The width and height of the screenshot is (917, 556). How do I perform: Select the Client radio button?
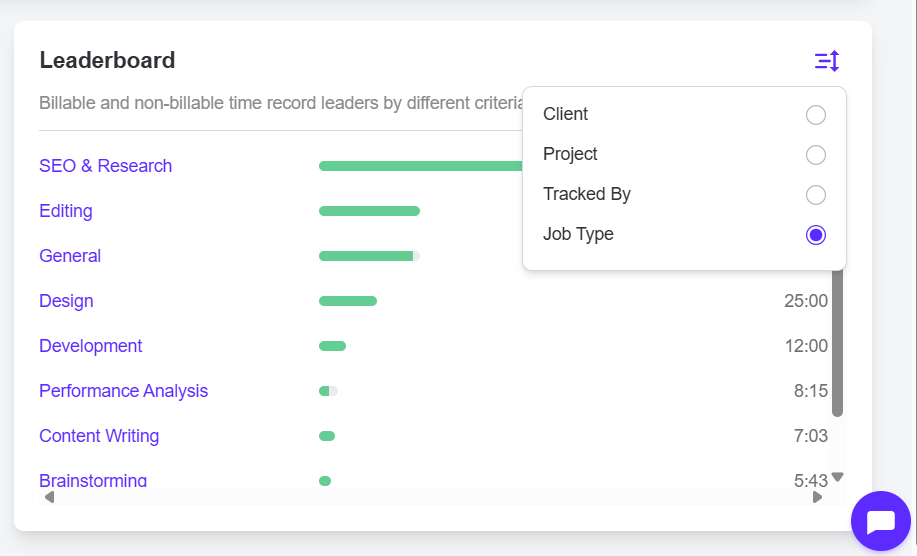[x=816, y=115]
